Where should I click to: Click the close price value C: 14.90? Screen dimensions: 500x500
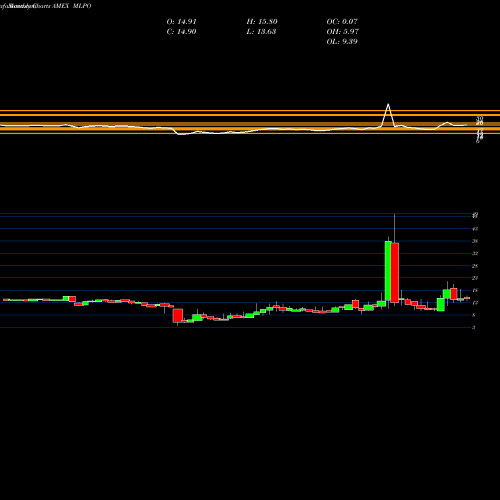tap(181, 32)
